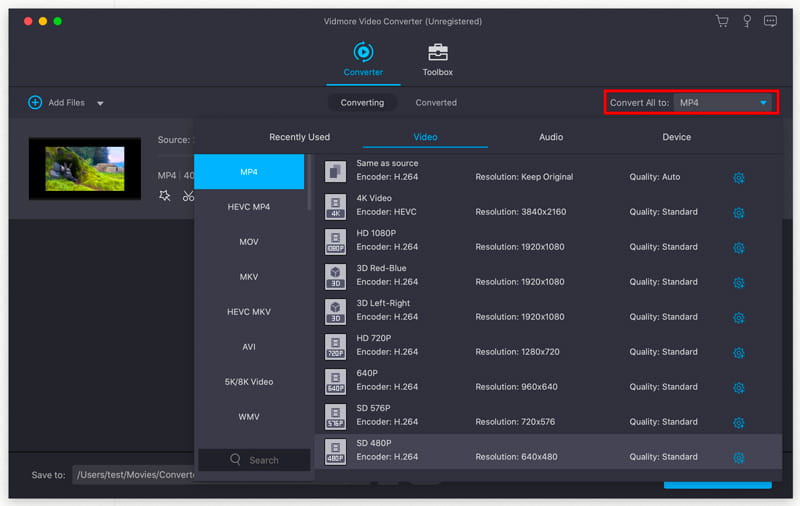Screen dimensions: 800x506
Task: Click the scissors cut icon
Action: [x=188, y=196]
